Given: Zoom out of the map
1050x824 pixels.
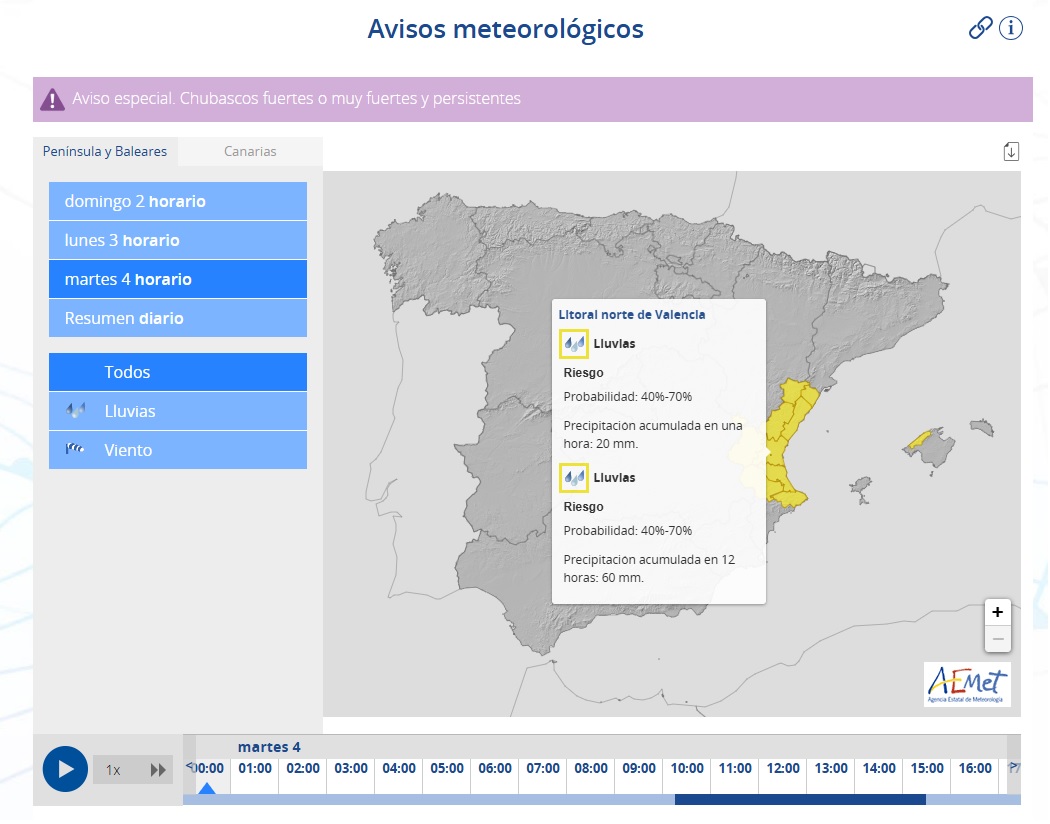Looking at the screenshot, I should click(x=997, y=639).
